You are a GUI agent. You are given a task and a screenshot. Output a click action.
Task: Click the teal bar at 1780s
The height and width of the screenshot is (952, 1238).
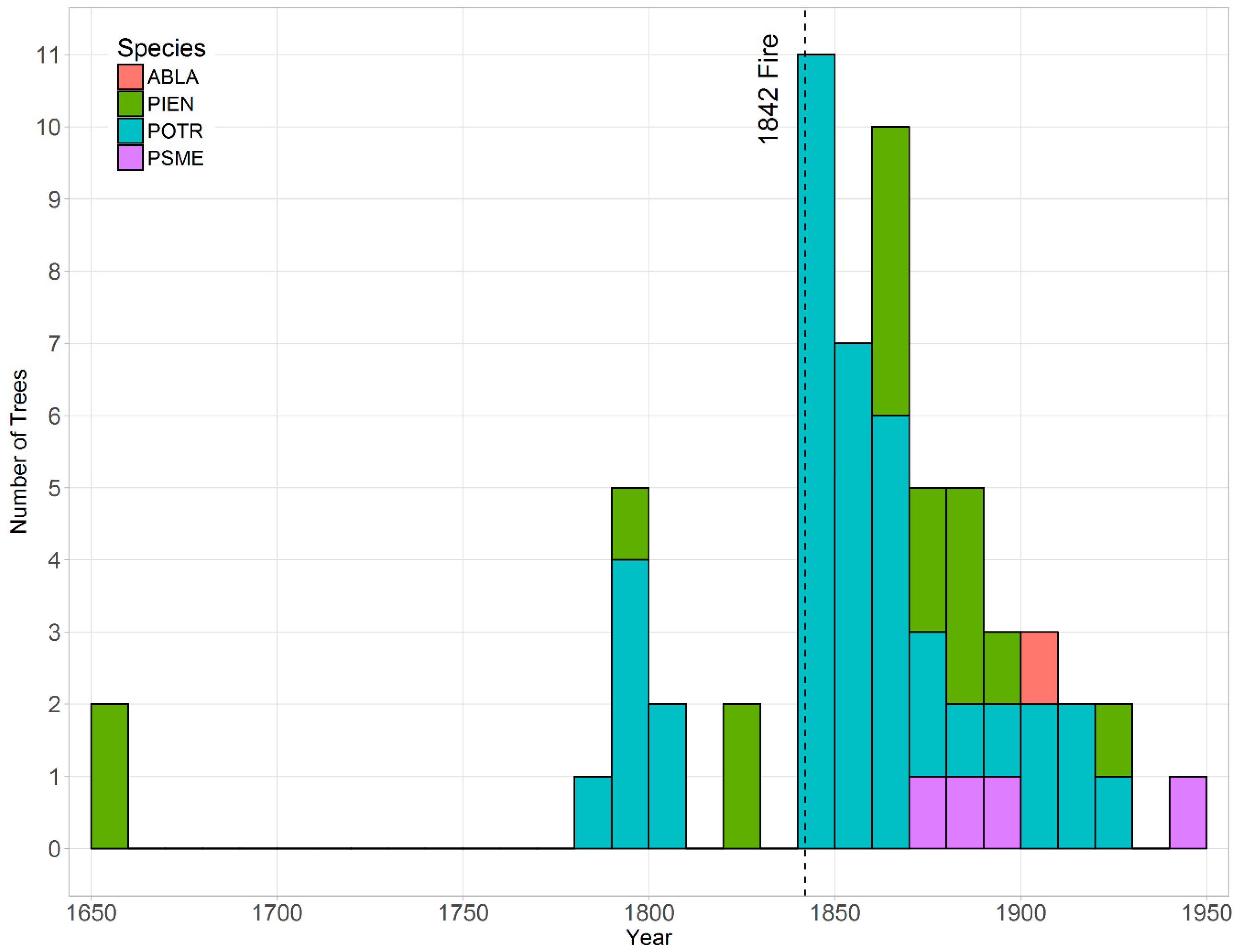point(592,812)
